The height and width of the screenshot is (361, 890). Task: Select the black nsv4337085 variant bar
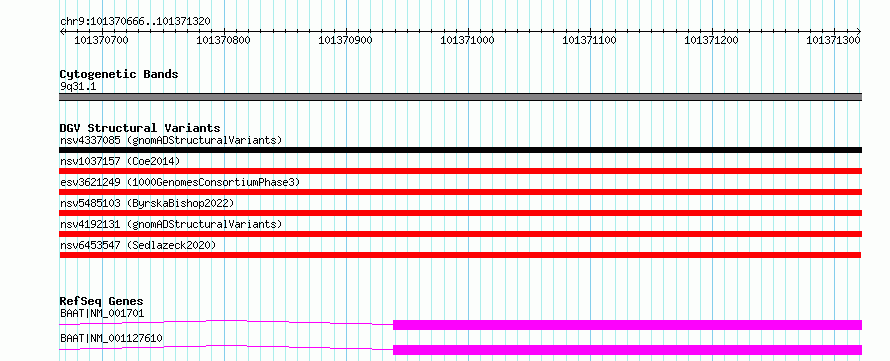point(460,150)
